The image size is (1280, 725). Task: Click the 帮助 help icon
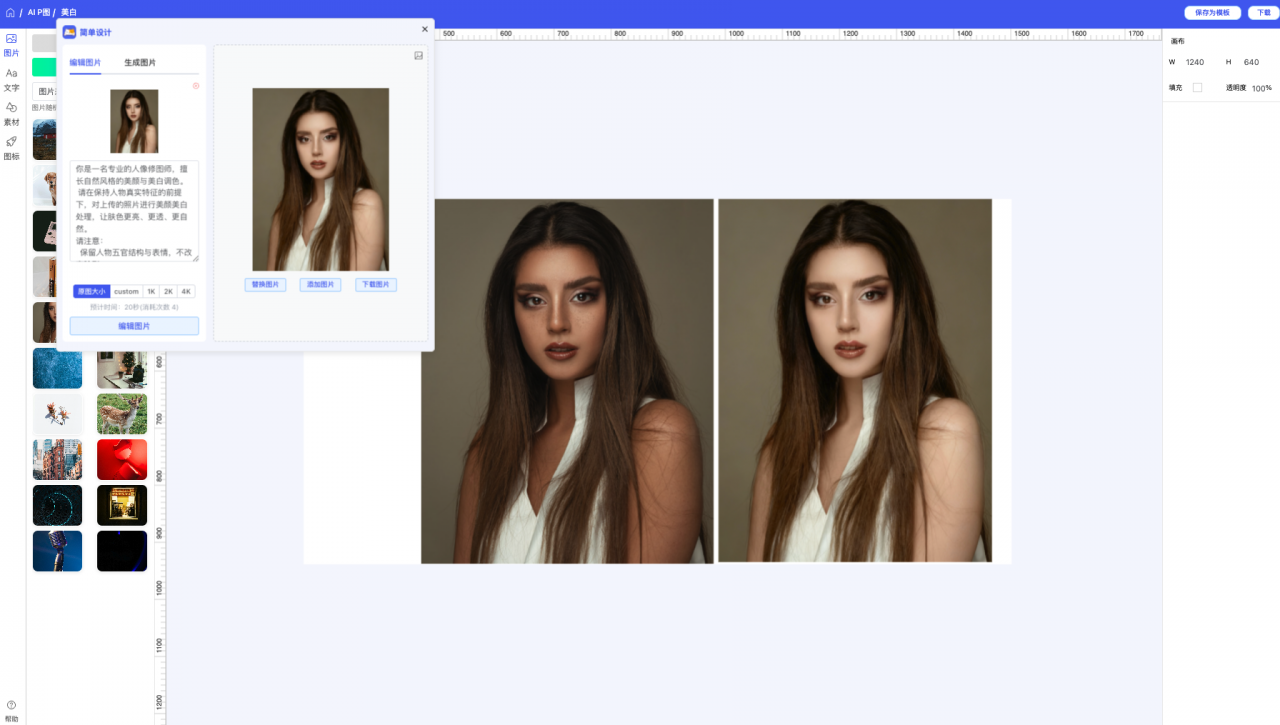(x=11, y=710)
